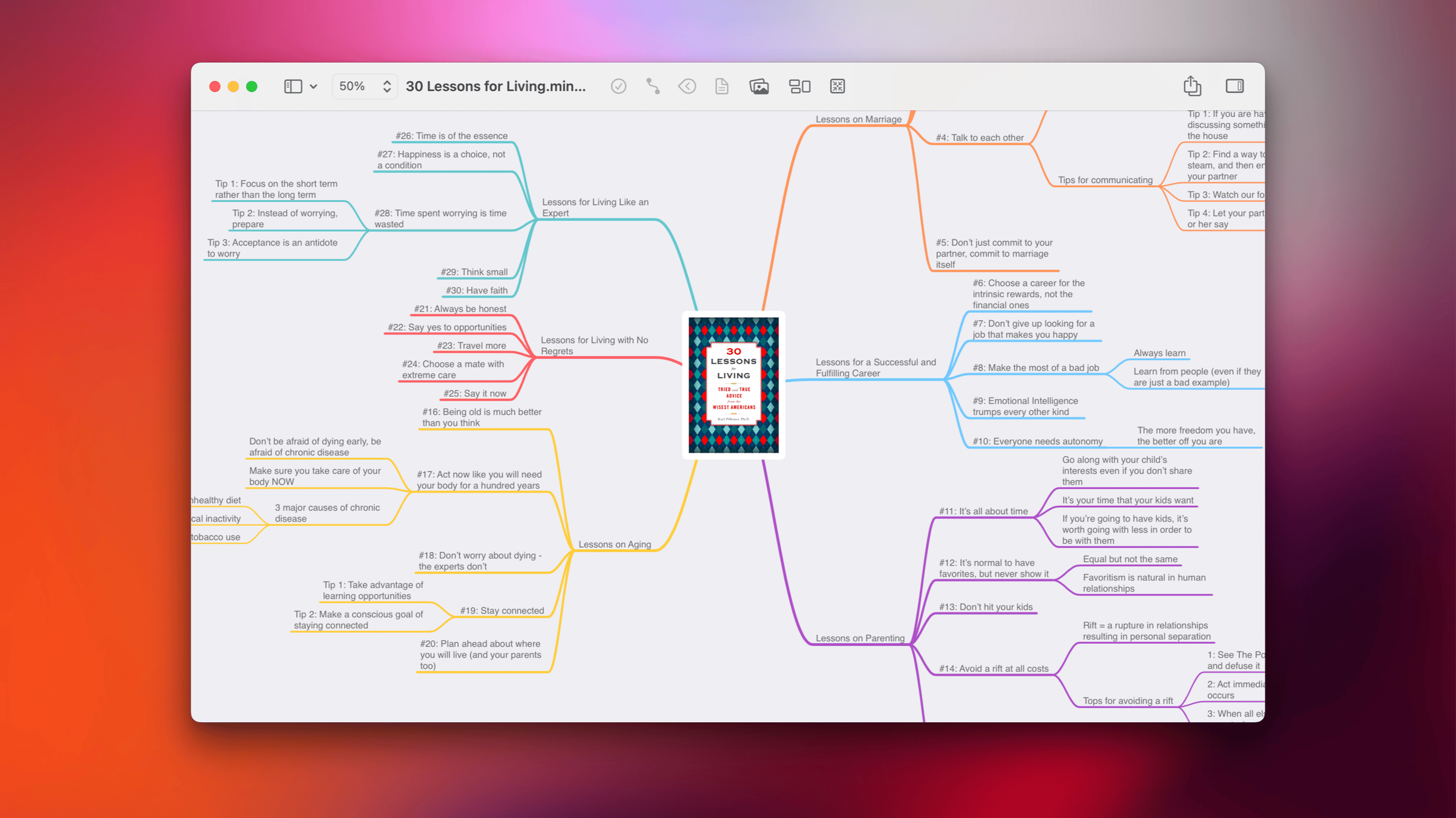Select node #29: Think small
This screenshot has height=818, width=1456.
click(x=474, y=272)
